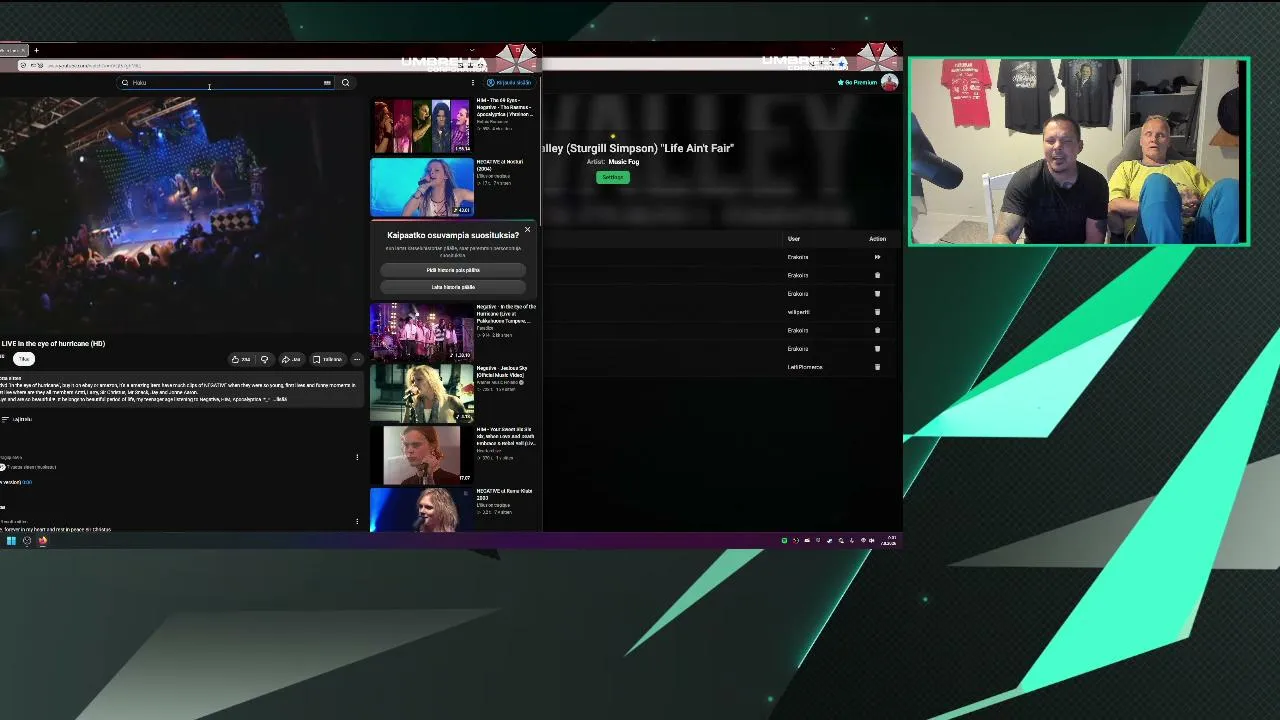Image resolution: width=1280 pixels, height=720 pixels.
Task: Open the NEGATIVE at Rama Klubi 2003 thumbnail
Action: [422, 510]
